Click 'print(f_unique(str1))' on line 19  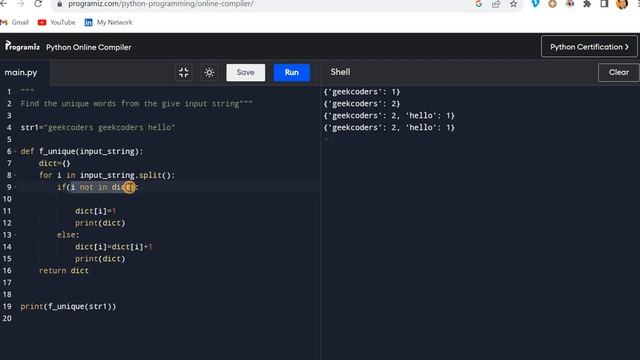(68, 307)
